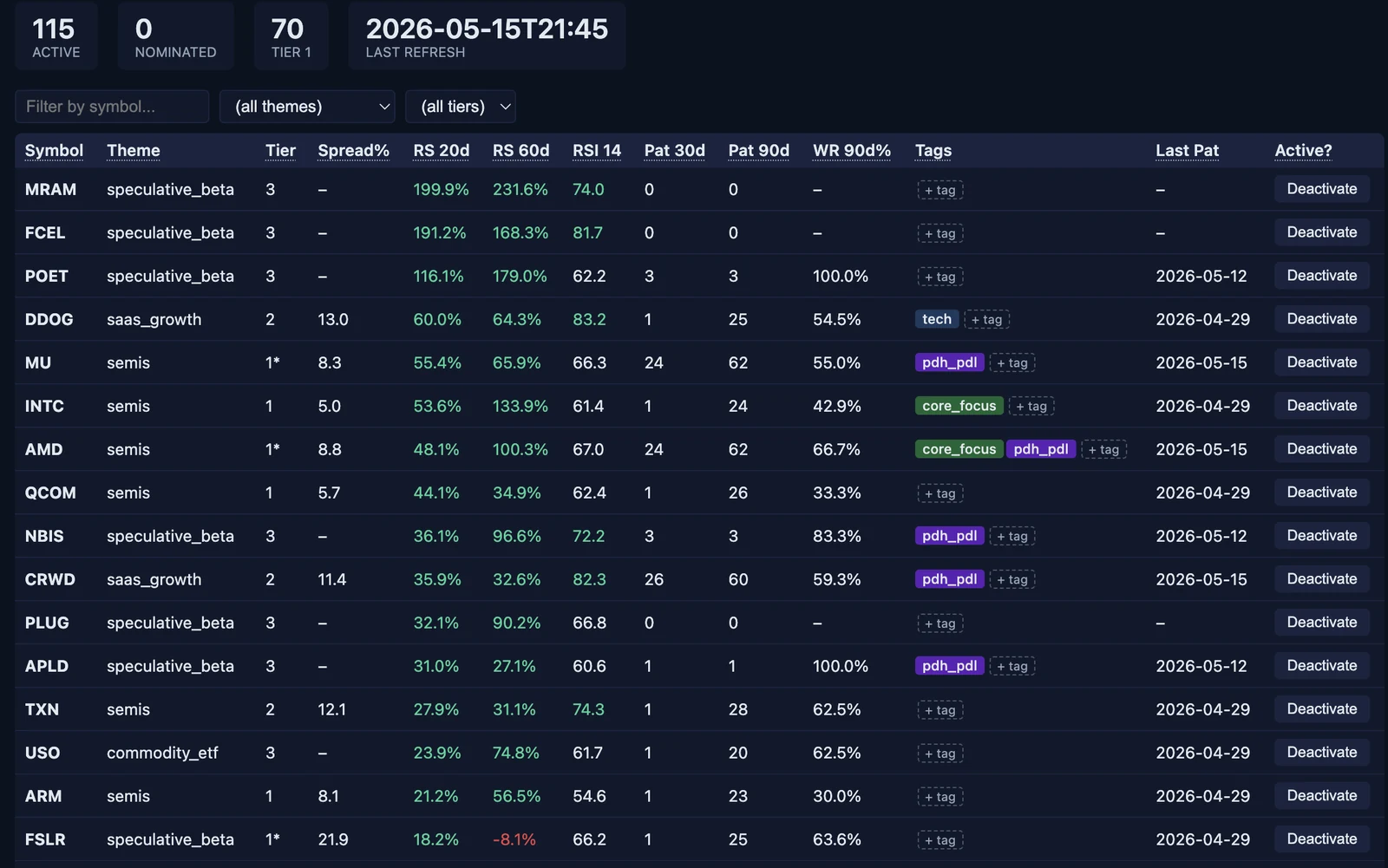Deactivate the POET row
This screenshot has height=868, width=1388.
1321,276
